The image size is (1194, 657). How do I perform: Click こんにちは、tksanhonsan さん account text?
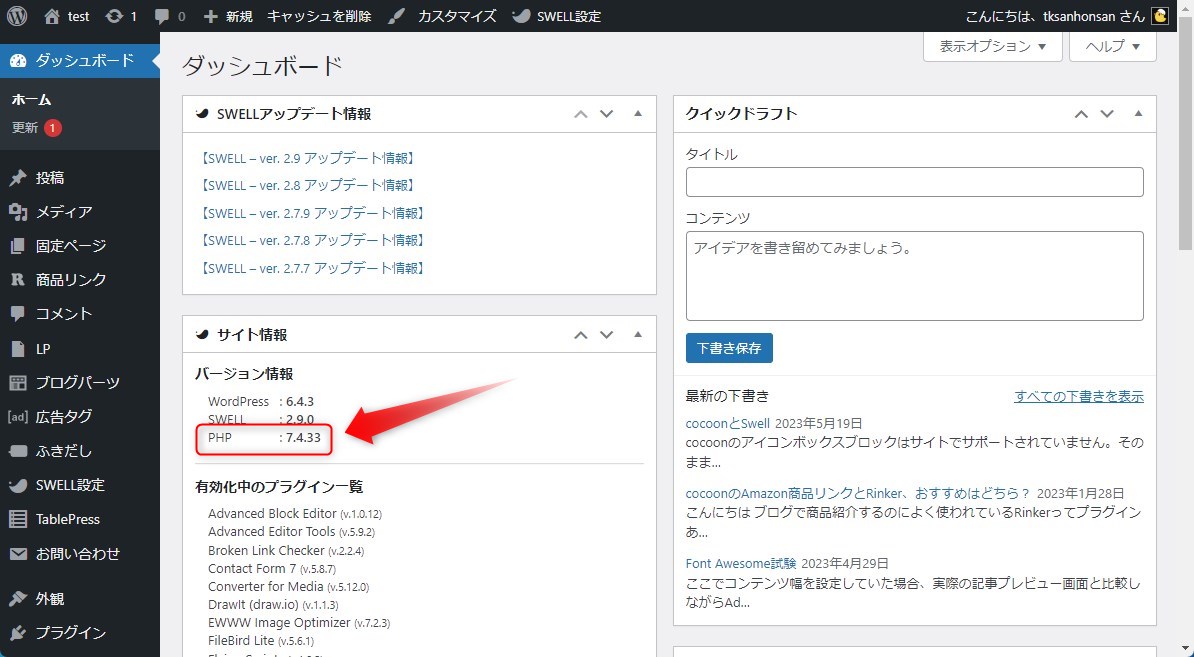pyautogui.click(x=1055, y=16)
